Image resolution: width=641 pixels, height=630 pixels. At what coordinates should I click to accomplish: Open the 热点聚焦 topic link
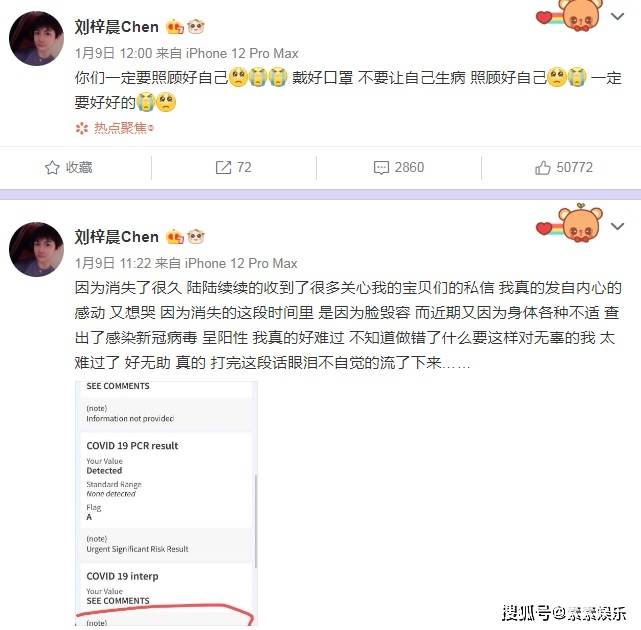click(121, 128)
